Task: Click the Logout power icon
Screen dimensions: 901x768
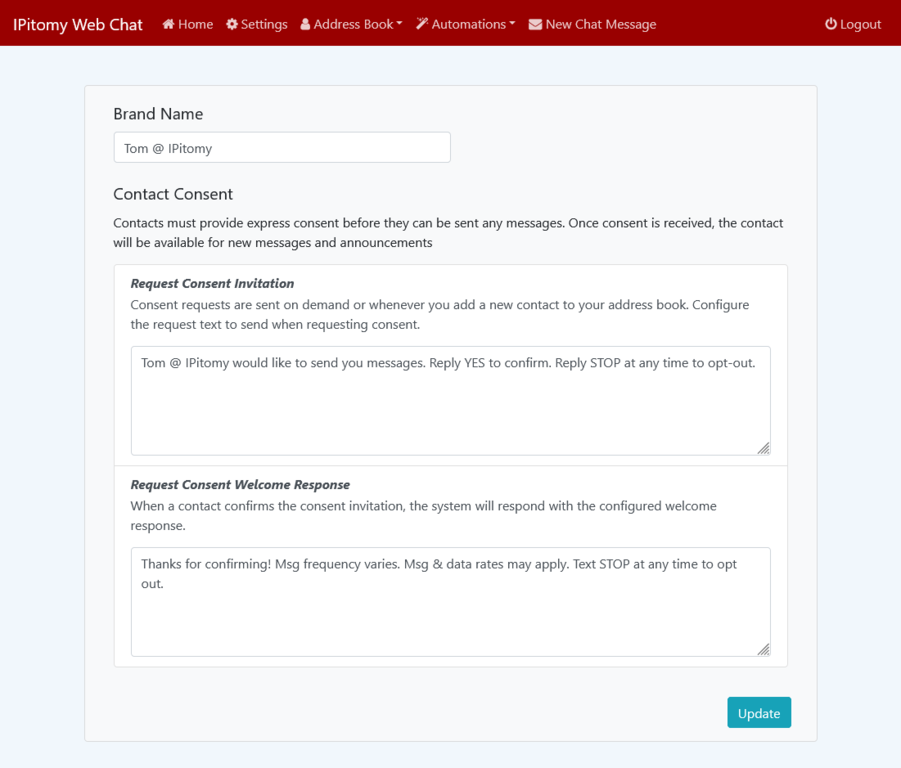Action: tap(830, 24)
